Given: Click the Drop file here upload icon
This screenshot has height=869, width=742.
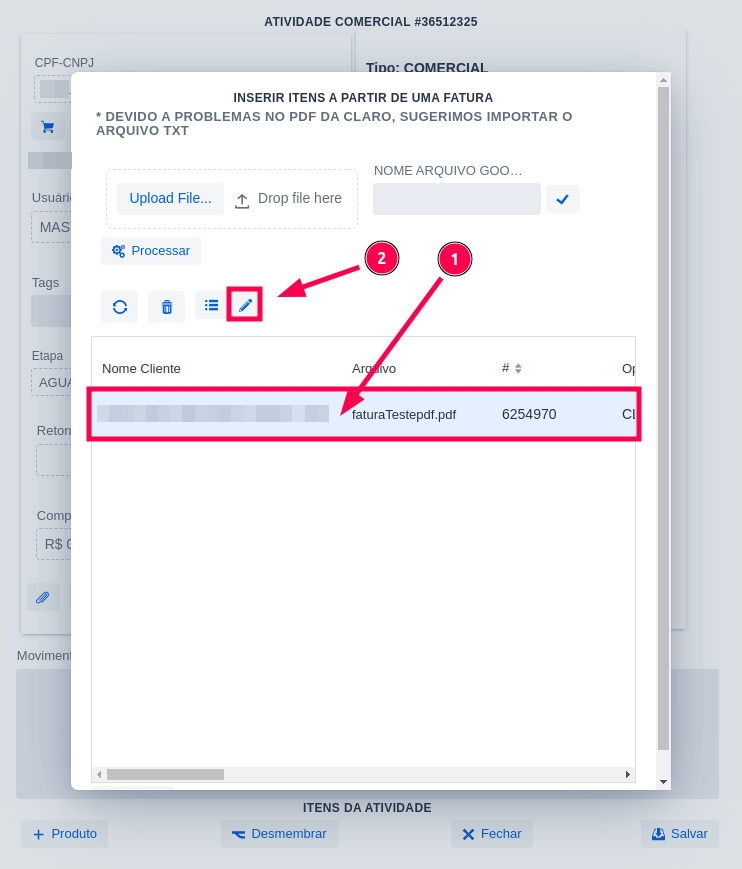Looking at the screenshot, I should (x=242, y=200).
